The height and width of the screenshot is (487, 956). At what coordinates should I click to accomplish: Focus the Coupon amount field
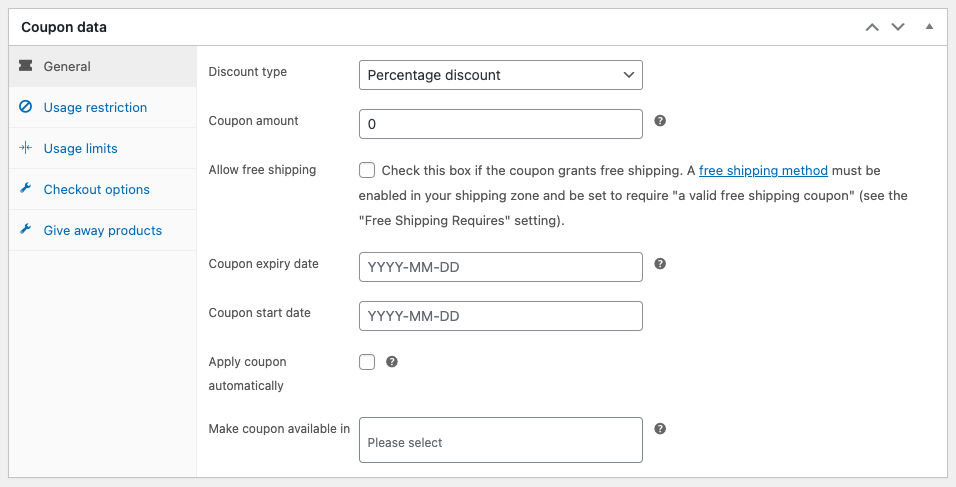pos(501,124)
